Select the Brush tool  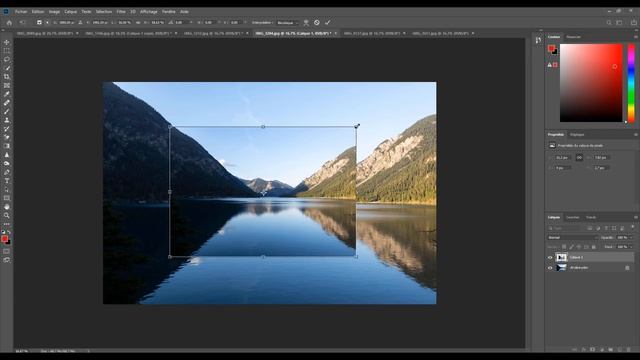click(x=7, y=111)
